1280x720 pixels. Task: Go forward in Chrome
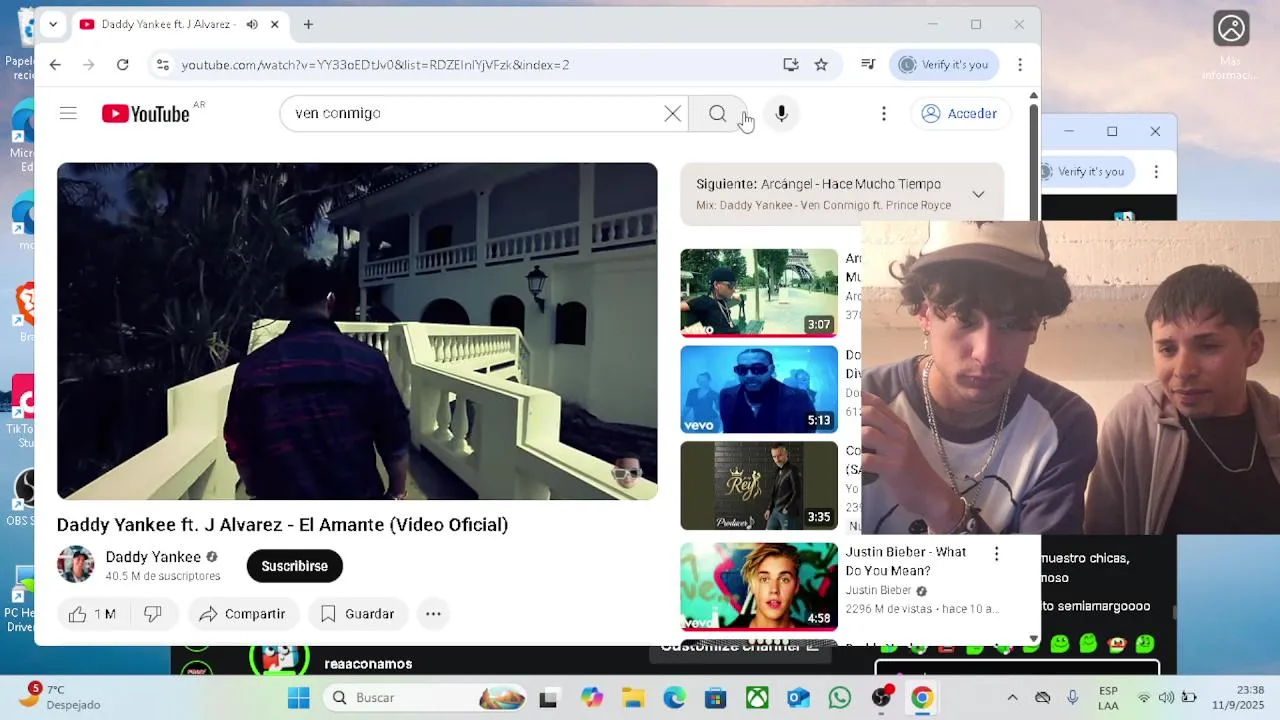click(x=89, y=65)
